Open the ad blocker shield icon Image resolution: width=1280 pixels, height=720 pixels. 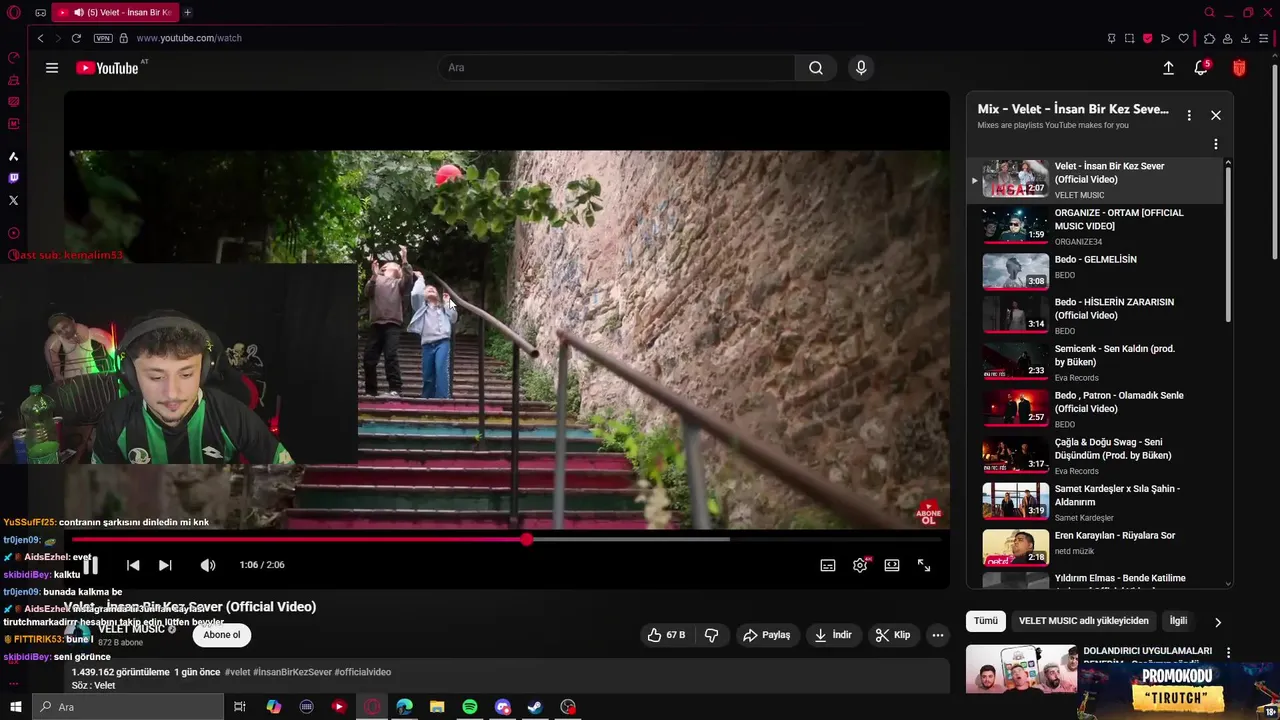pos(1147,38)
